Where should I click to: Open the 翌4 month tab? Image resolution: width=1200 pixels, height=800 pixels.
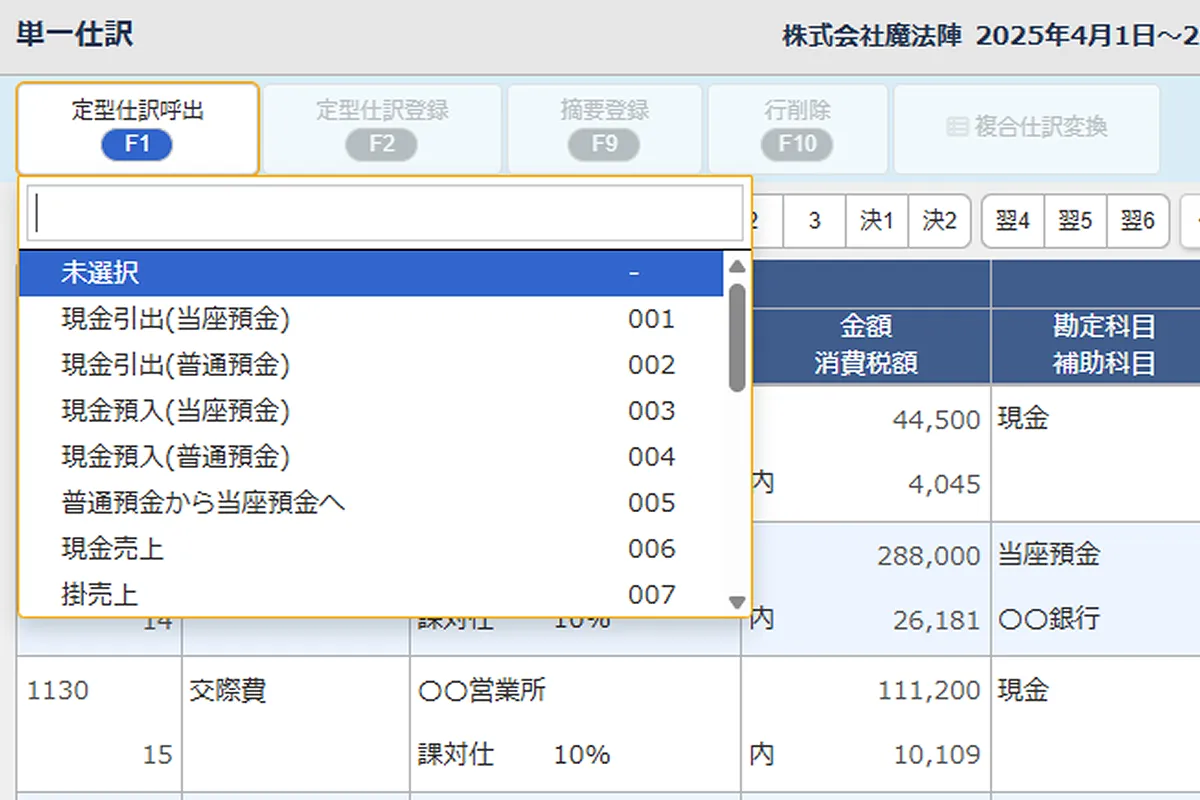[x=1013, y=221]
